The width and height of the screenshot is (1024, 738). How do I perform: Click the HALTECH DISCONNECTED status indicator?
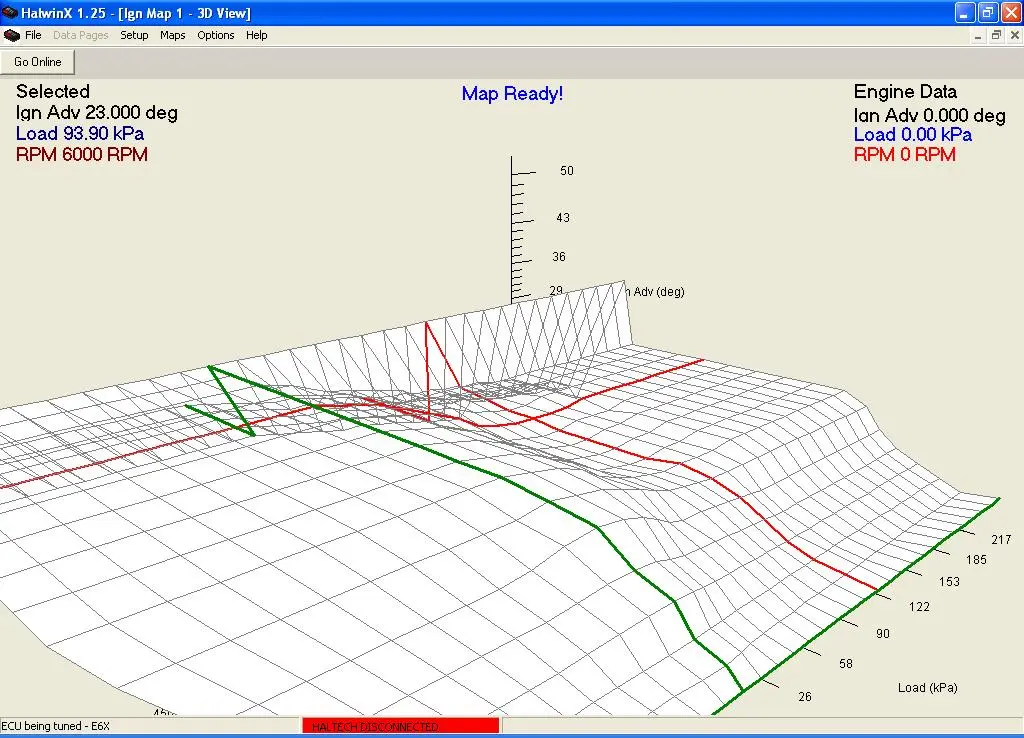click(399, 726)
